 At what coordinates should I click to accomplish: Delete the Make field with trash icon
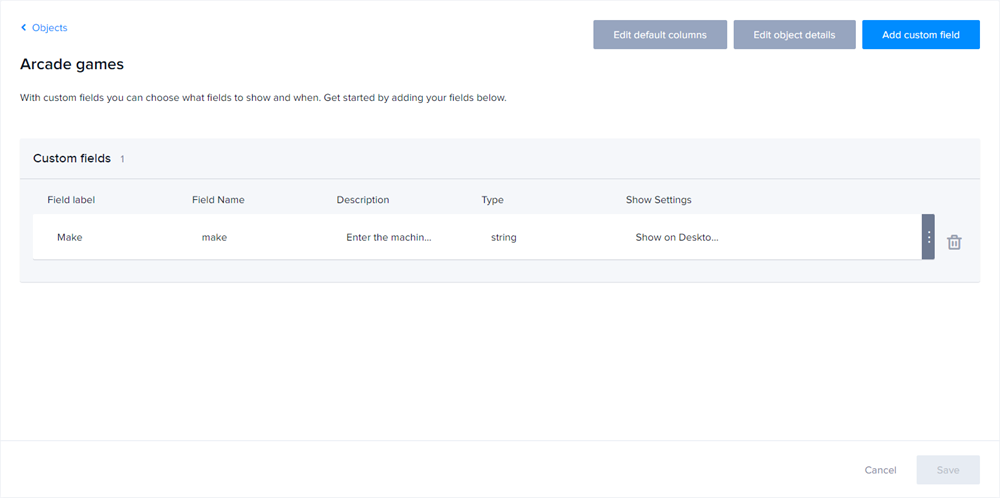[x=954, y=242]
